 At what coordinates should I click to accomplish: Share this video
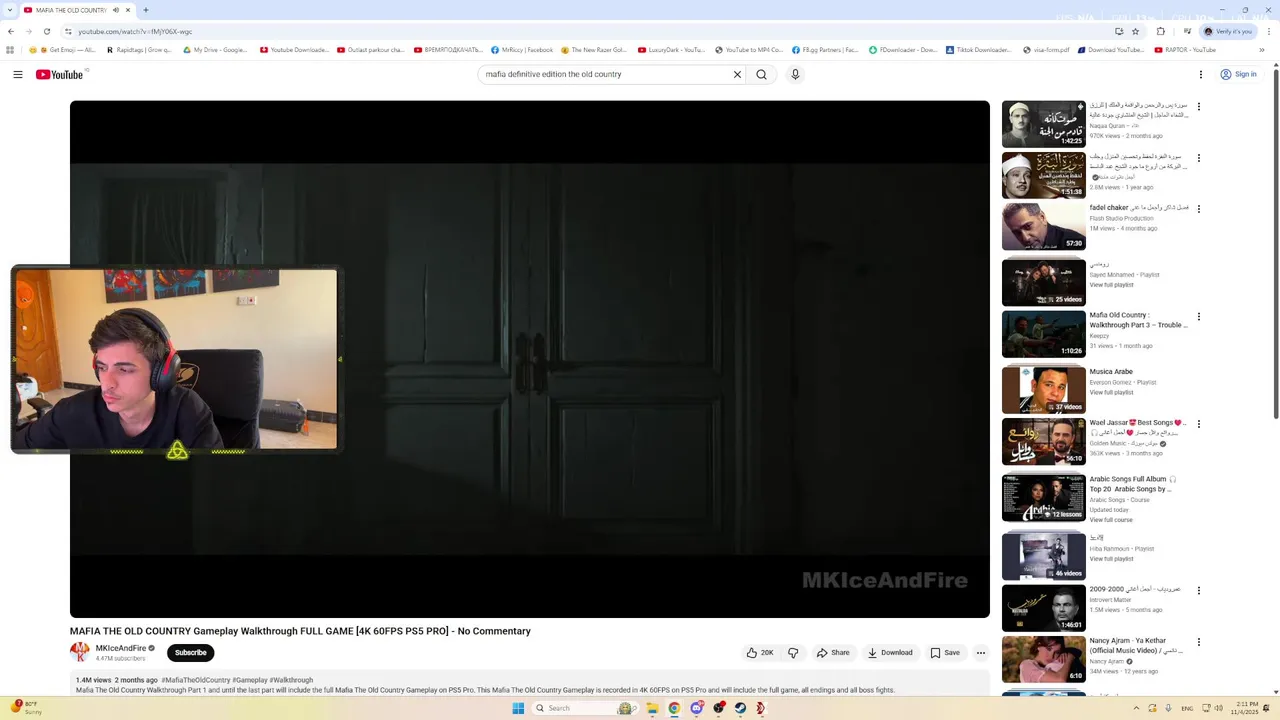[x=833, y=653]
